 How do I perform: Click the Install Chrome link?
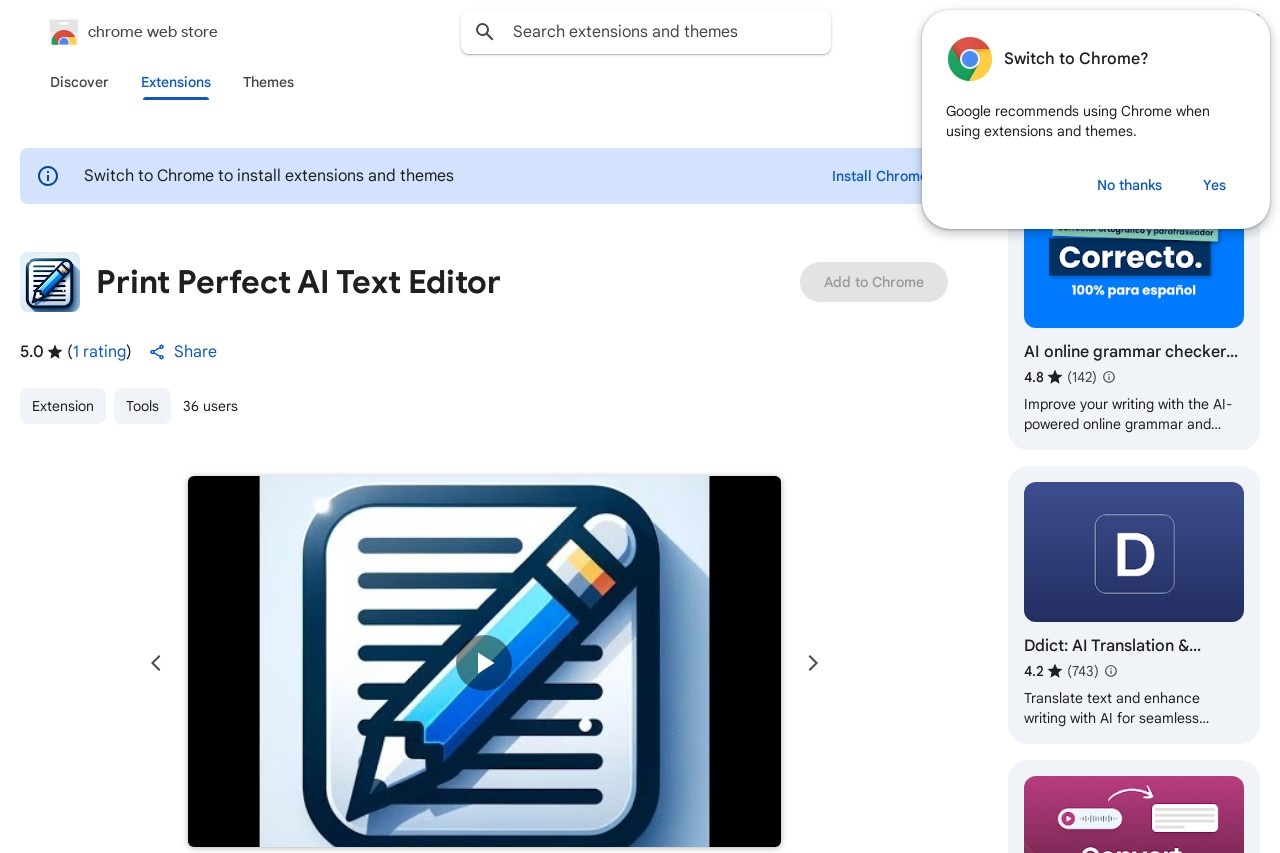[x=878, y=176]
